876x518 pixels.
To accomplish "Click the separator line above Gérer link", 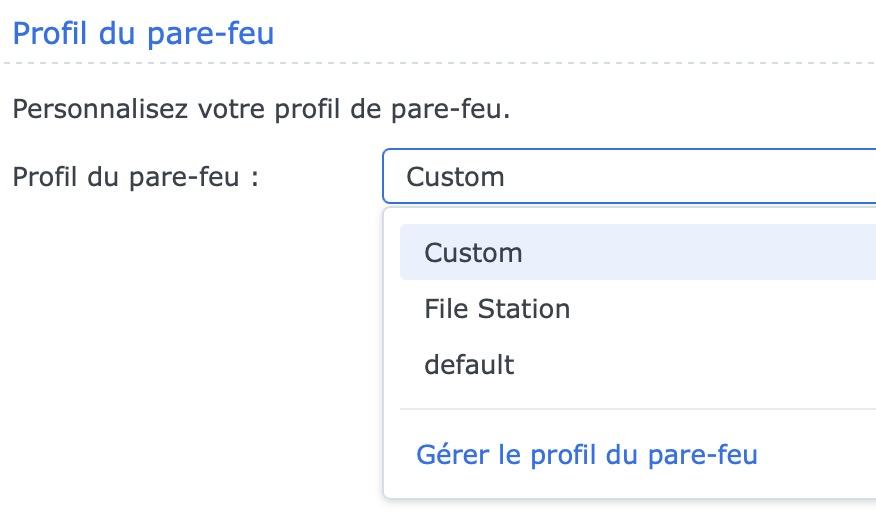I will (637, 409).
